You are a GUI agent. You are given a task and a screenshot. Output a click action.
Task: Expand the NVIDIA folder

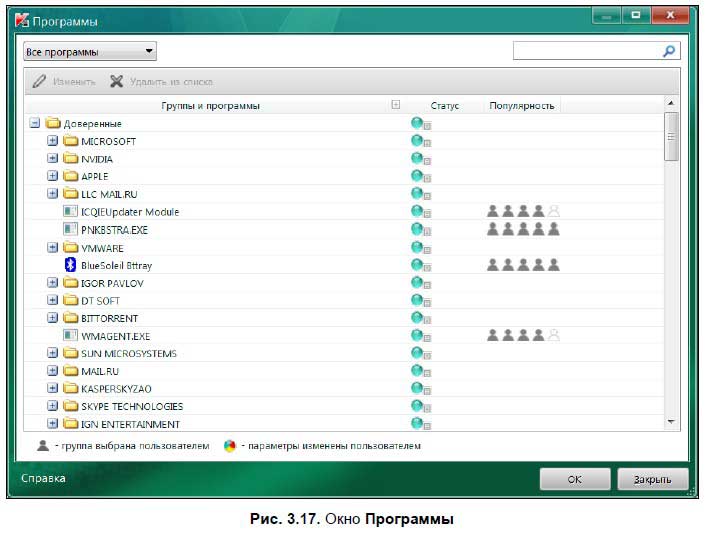(x=53, y=158)
